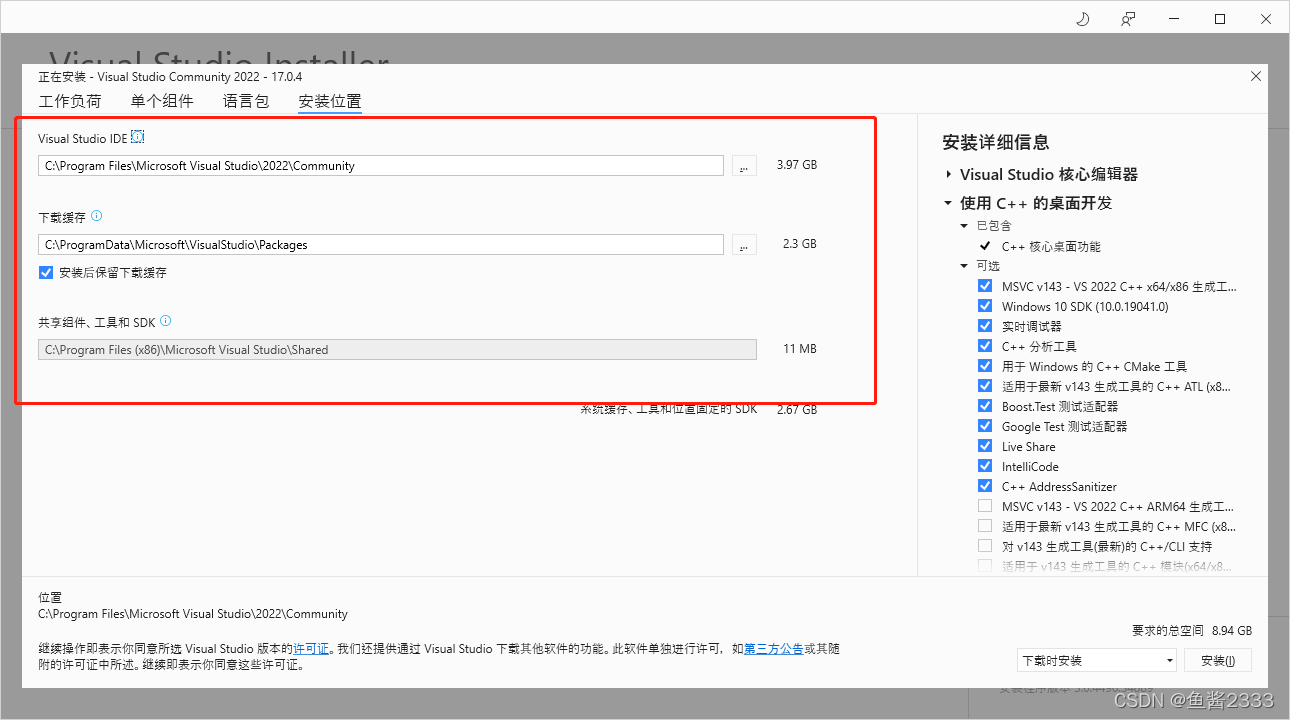Check C++/CLI 支持 for v143
This screenshot has width=1290, height=720.
pyautogui.click(x=985, y=546)
